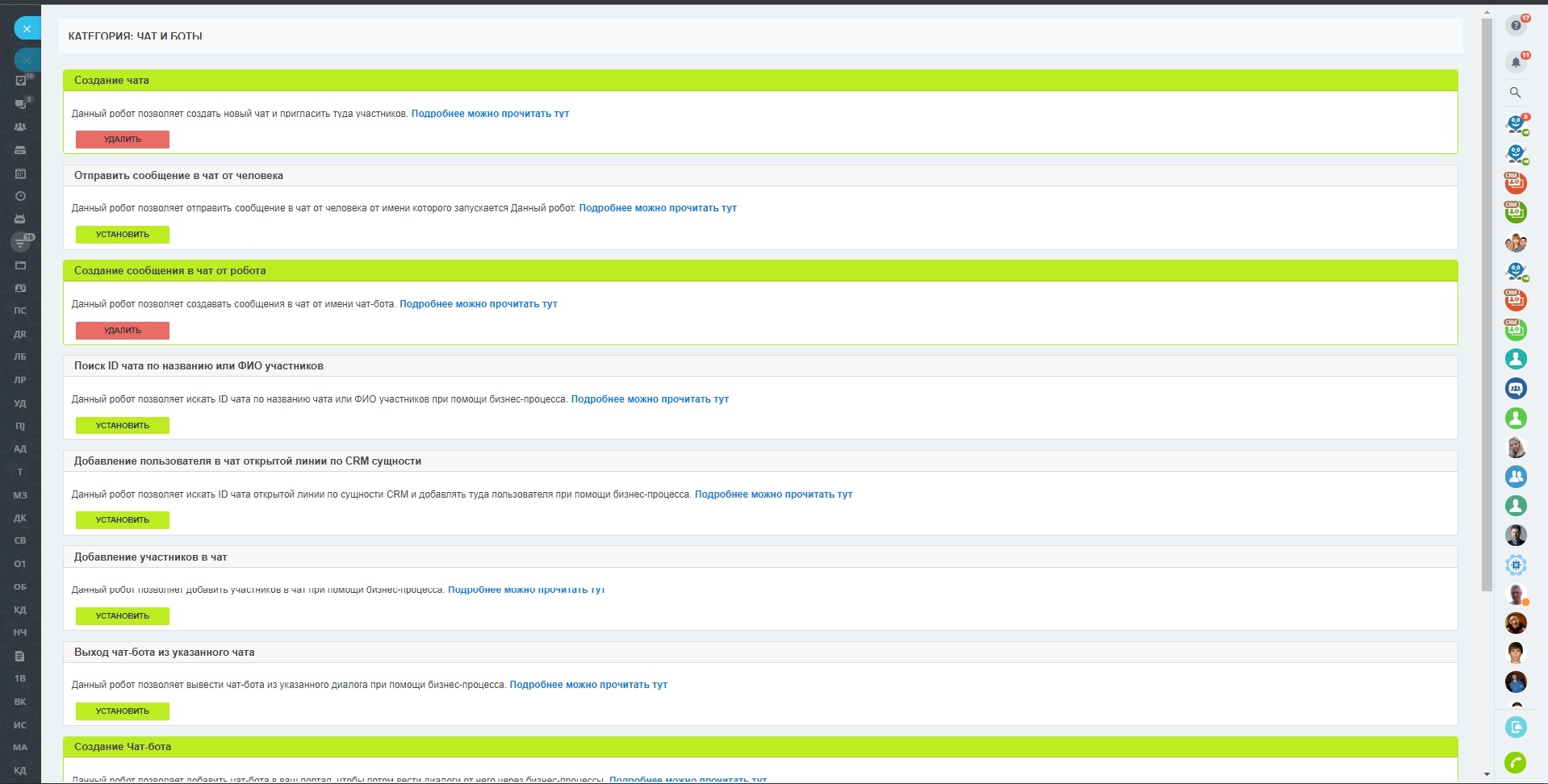Open details link for open line user adding

(774, 494)
